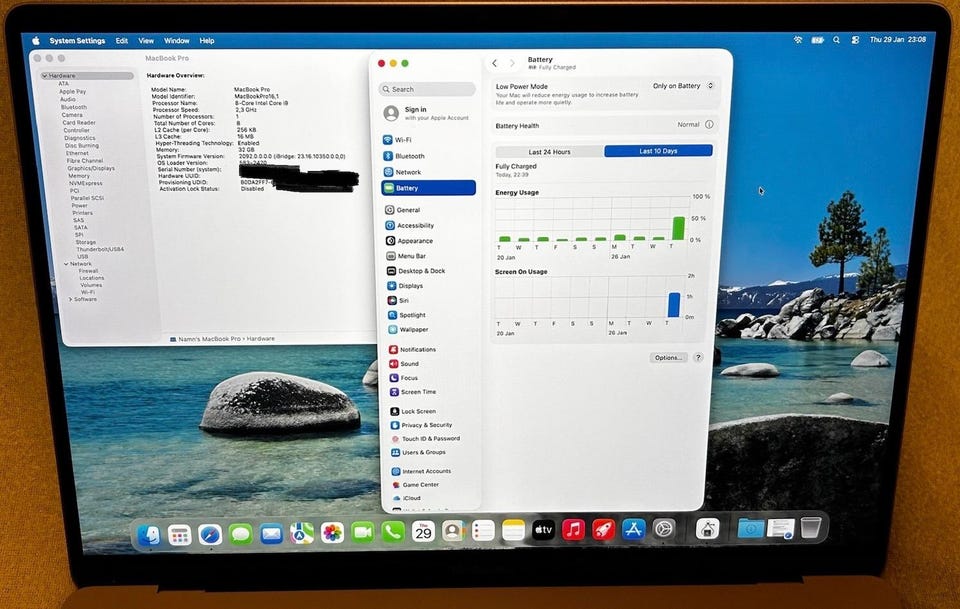
Task: Collapse the Hardware tree section
Action: (45, 76)
